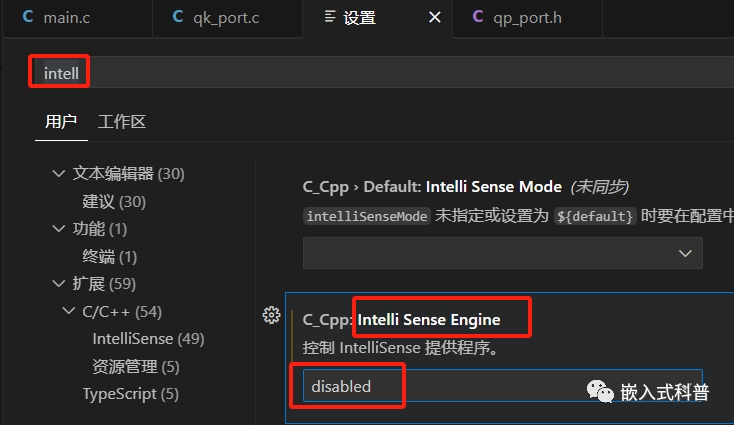Open the qp_port.h tab
The height and width of the screenshot is (425, 734).
point(528,18)
